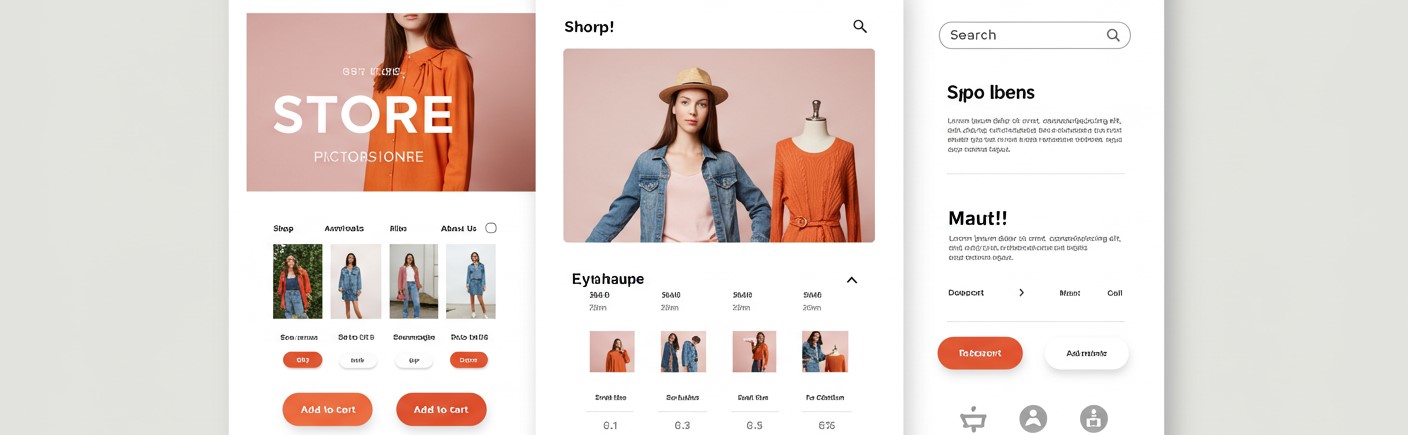
Task: Click the search magnifier icon beside Shorp!
Action: 860,27
